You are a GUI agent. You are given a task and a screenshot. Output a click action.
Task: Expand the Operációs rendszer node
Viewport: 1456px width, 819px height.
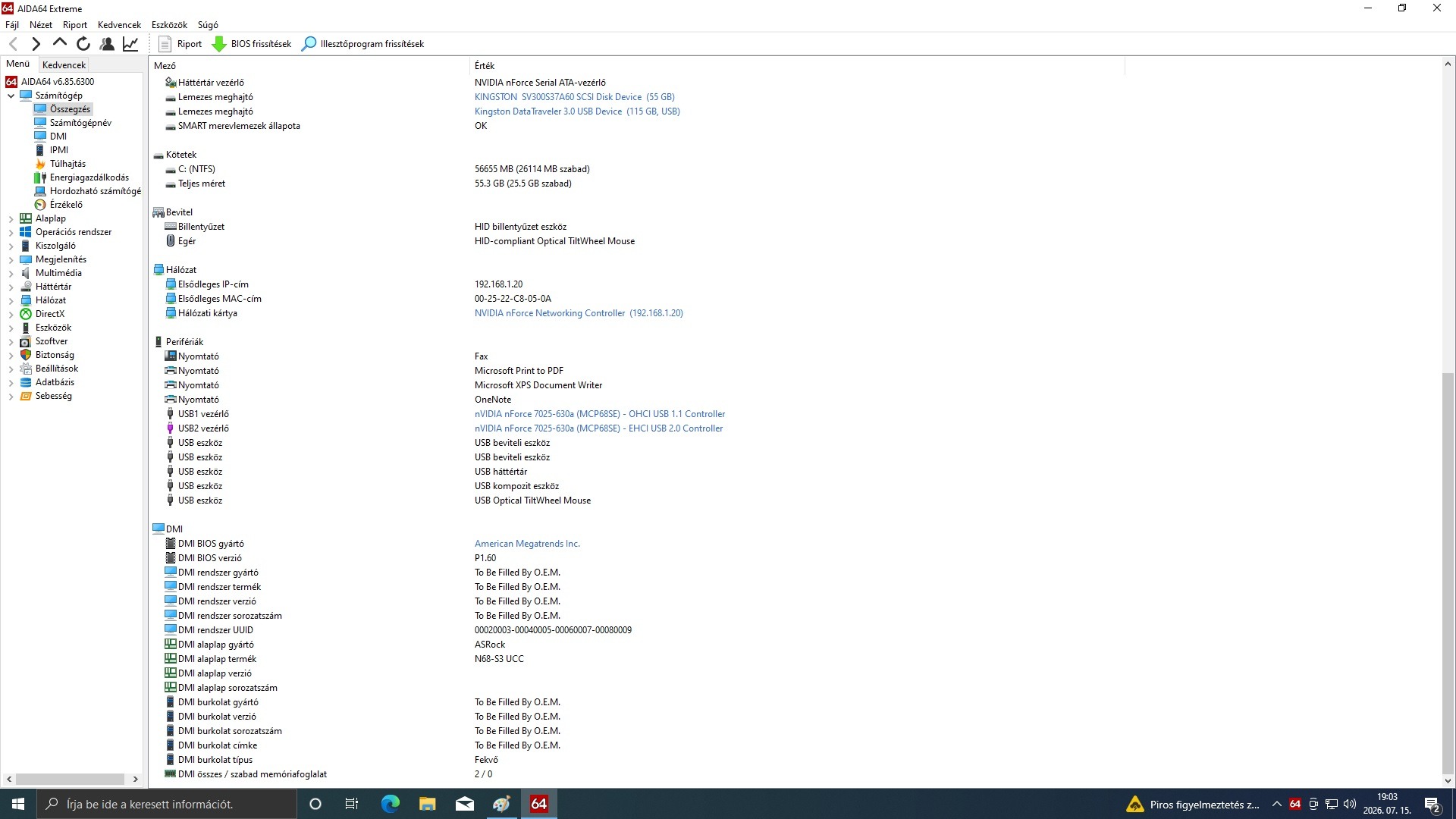11,232
